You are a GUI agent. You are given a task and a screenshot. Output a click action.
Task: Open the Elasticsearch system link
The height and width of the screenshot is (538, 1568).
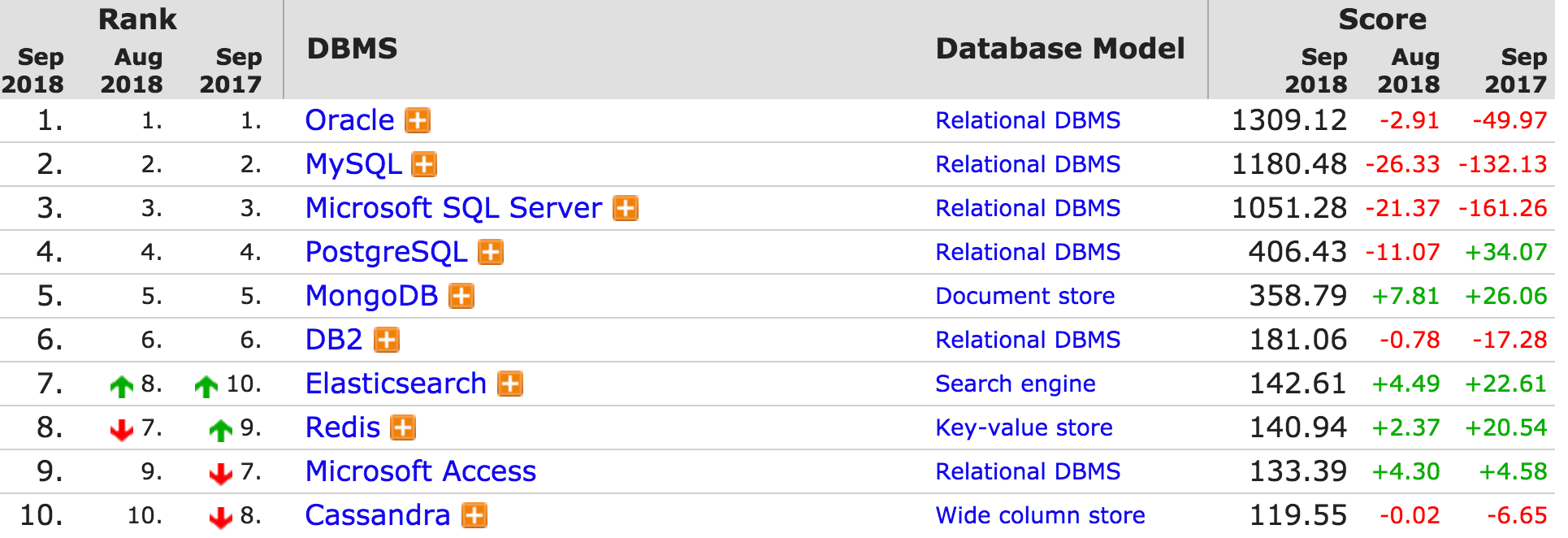[x=396, y=384]
